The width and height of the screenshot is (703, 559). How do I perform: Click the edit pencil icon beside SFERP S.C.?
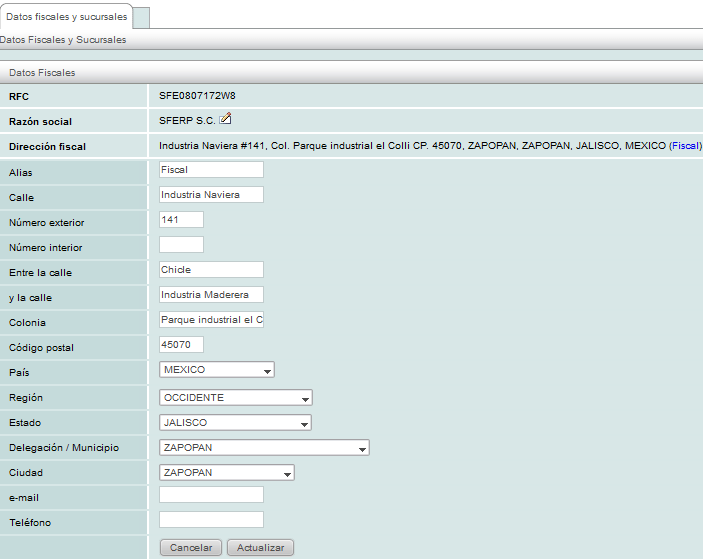[225, 120]
